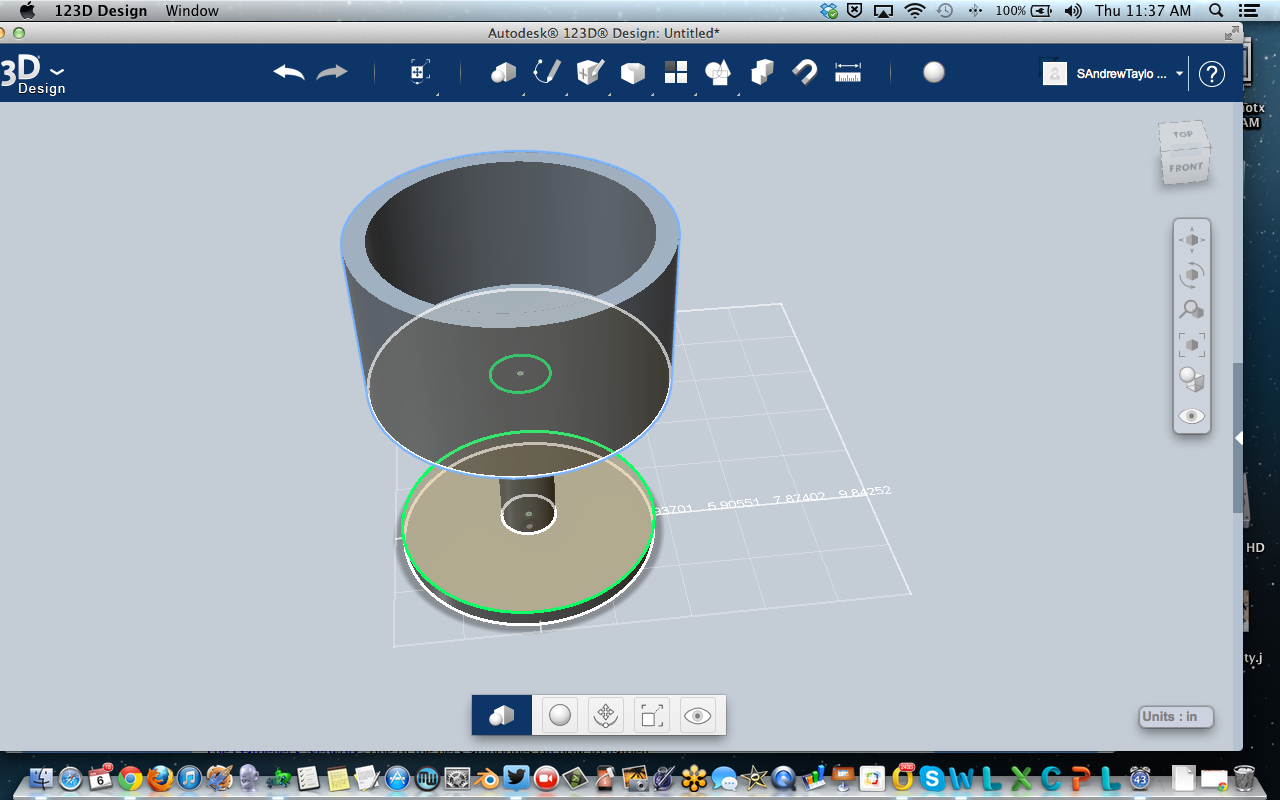This screenshot has height=800, width=1280.
Task: Select the Primitives shapes tool
Action: click(x=503, y=72)
